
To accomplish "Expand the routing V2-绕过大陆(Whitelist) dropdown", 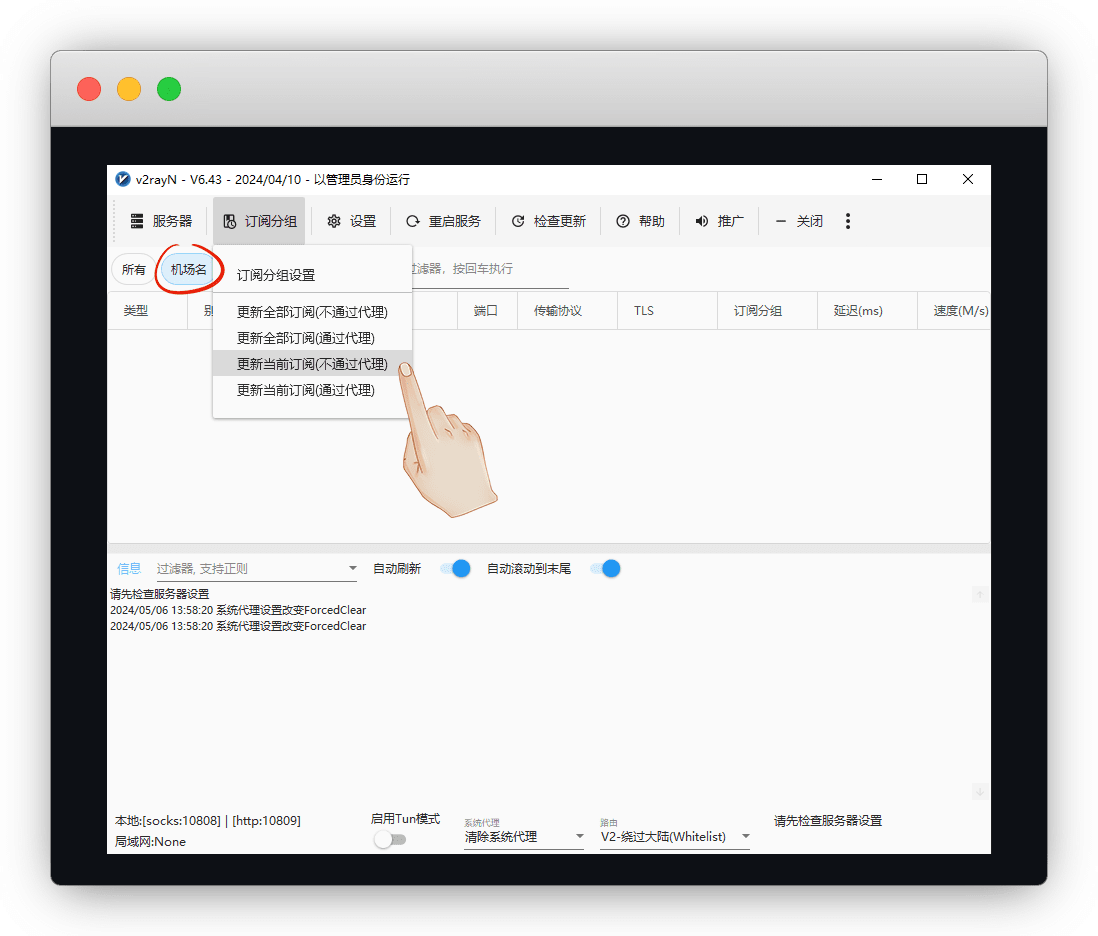I will coord(745,837).
